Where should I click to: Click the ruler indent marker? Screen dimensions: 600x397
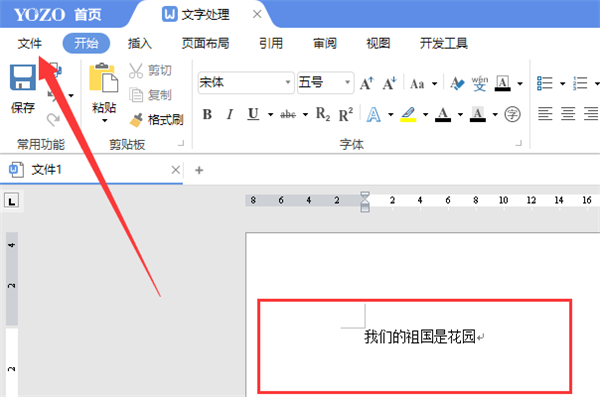[x=365, y=202]
